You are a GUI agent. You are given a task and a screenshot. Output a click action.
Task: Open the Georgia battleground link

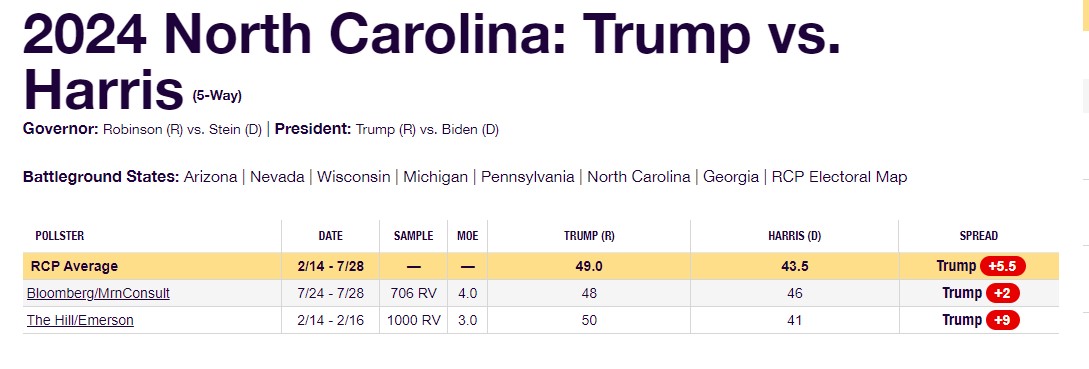coord(731,177)
